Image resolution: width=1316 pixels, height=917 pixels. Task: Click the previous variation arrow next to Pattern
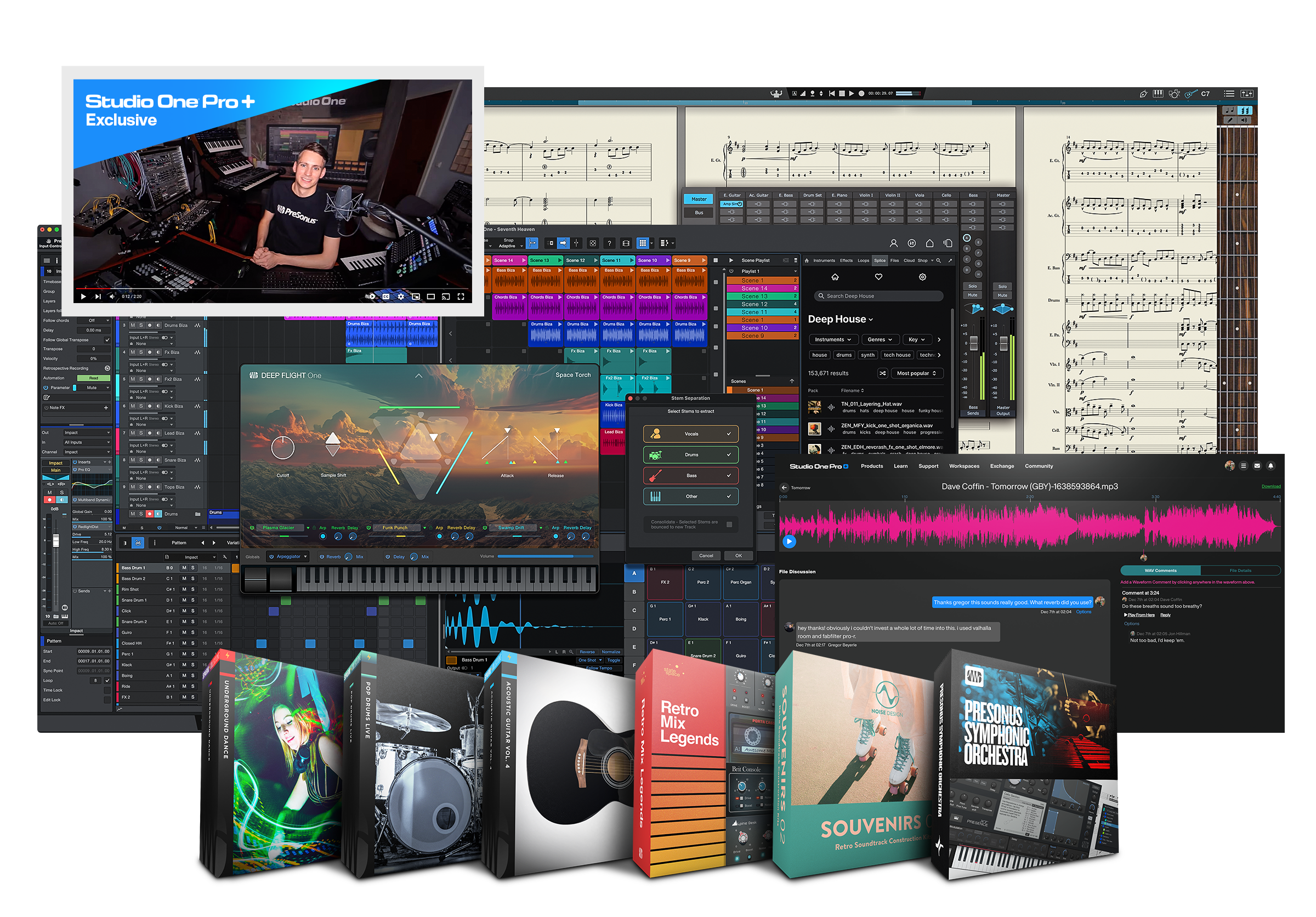click(202, 543)
